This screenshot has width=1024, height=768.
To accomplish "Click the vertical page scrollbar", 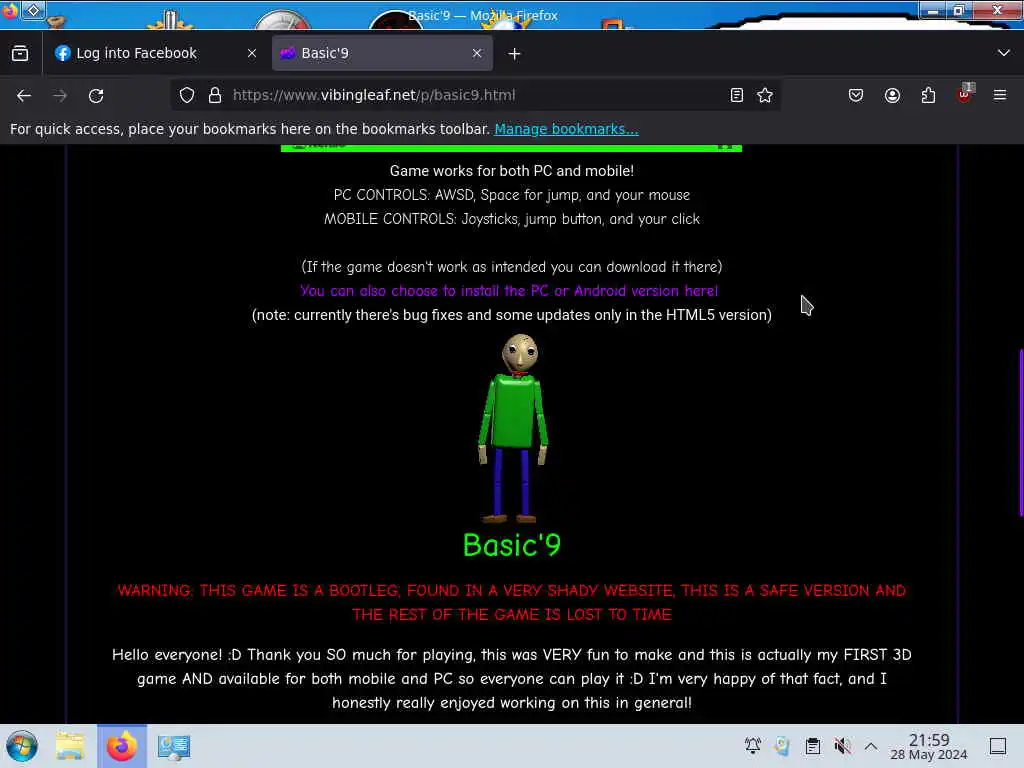I will pos(1020,434).
